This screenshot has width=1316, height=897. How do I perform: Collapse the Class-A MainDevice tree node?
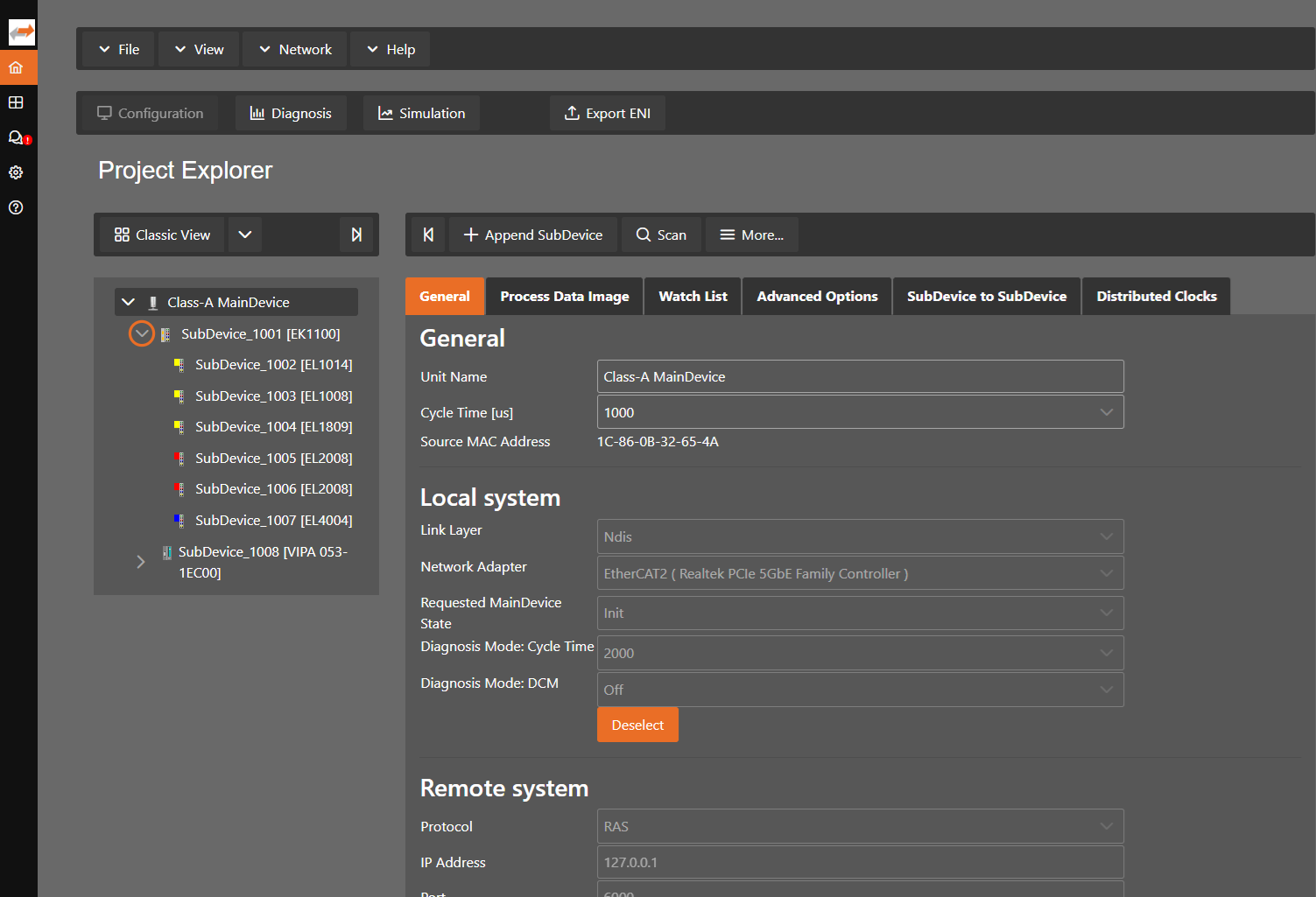pos(128,302)
